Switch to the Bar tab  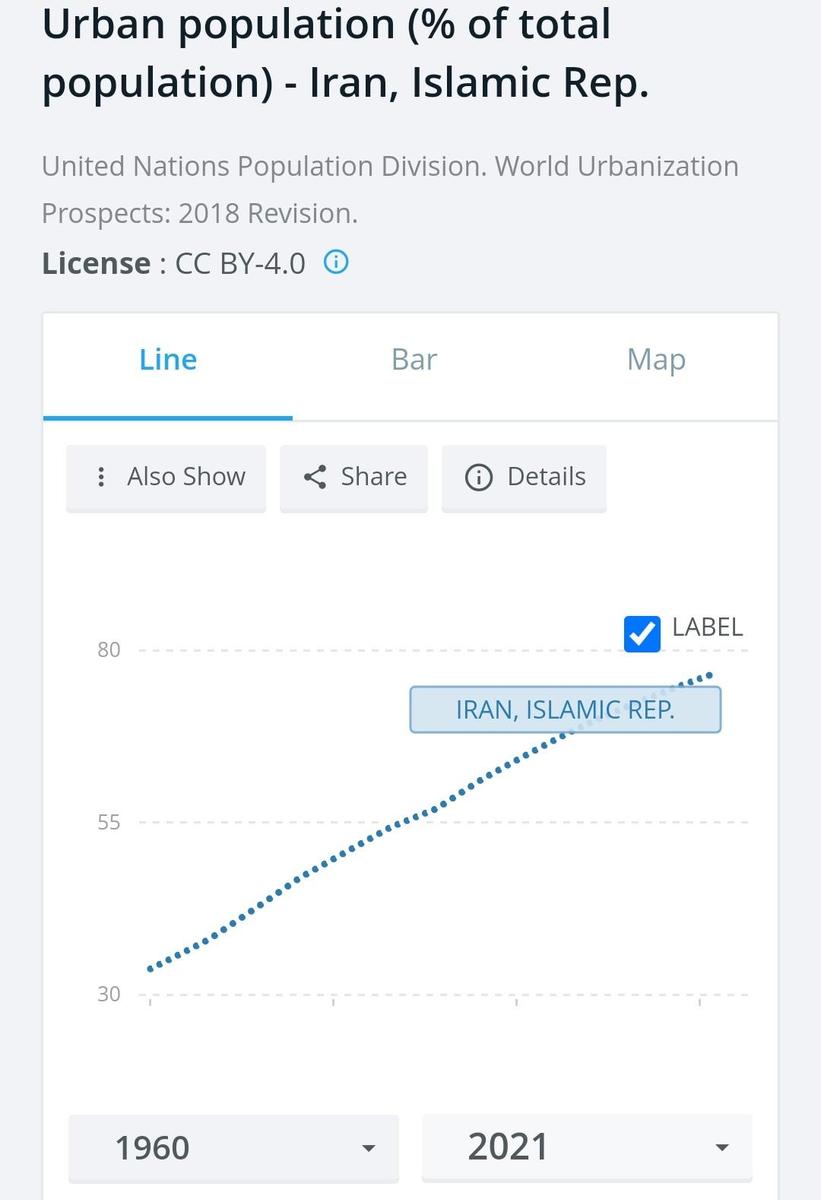[414, 360]
